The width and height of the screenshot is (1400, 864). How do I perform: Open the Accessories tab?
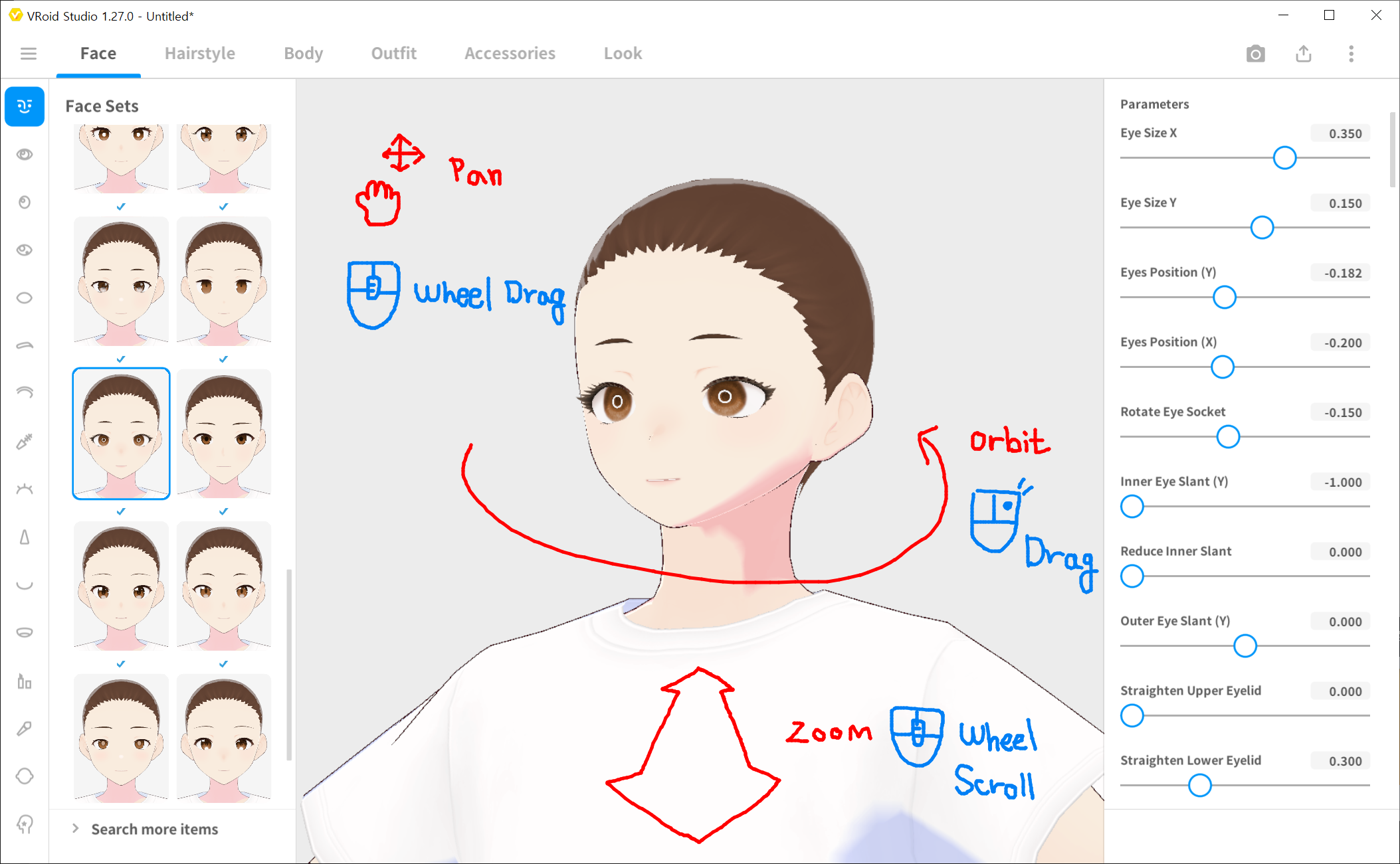(x=510, y=54)
